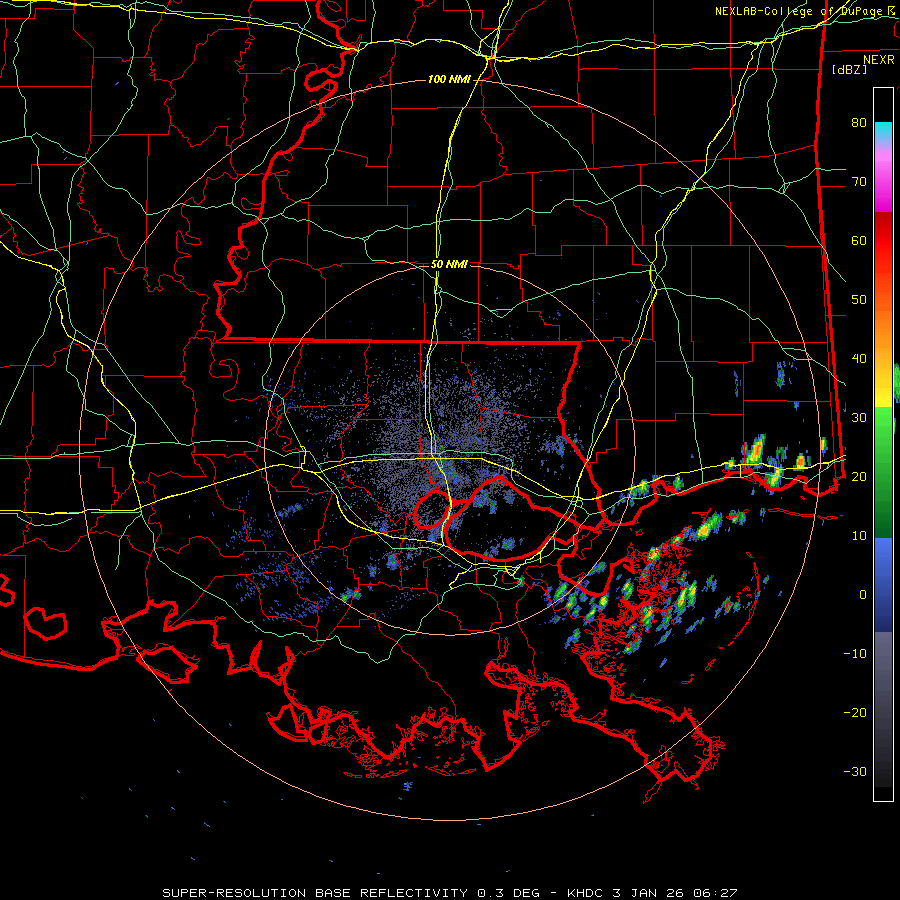Screen dimensions: 900x900
Task: Click the 60 value on dBZ scale
Action: click(x=859, y=240)
